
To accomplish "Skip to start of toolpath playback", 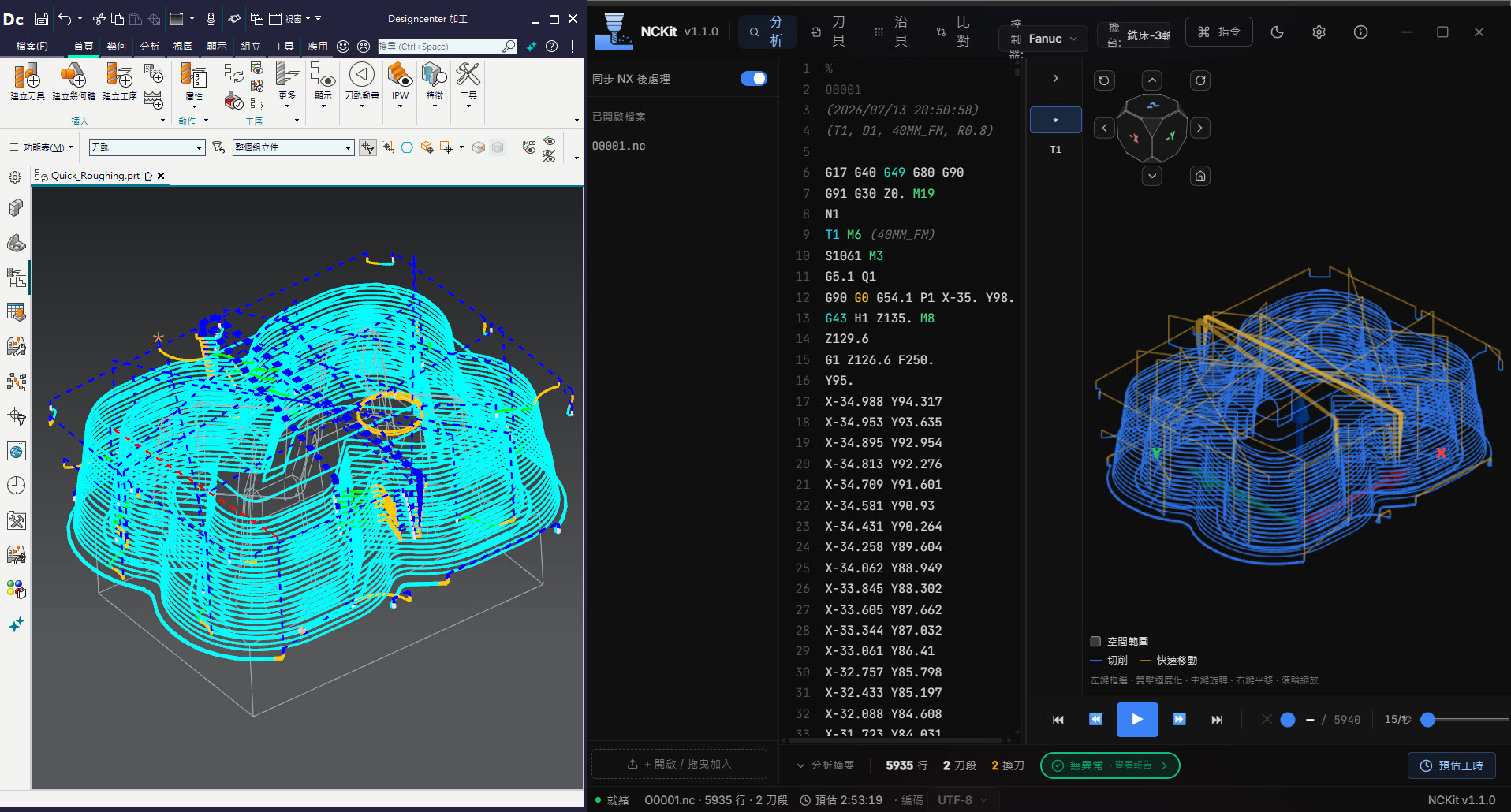I will pyautogui.click(x=1058, y=720).
